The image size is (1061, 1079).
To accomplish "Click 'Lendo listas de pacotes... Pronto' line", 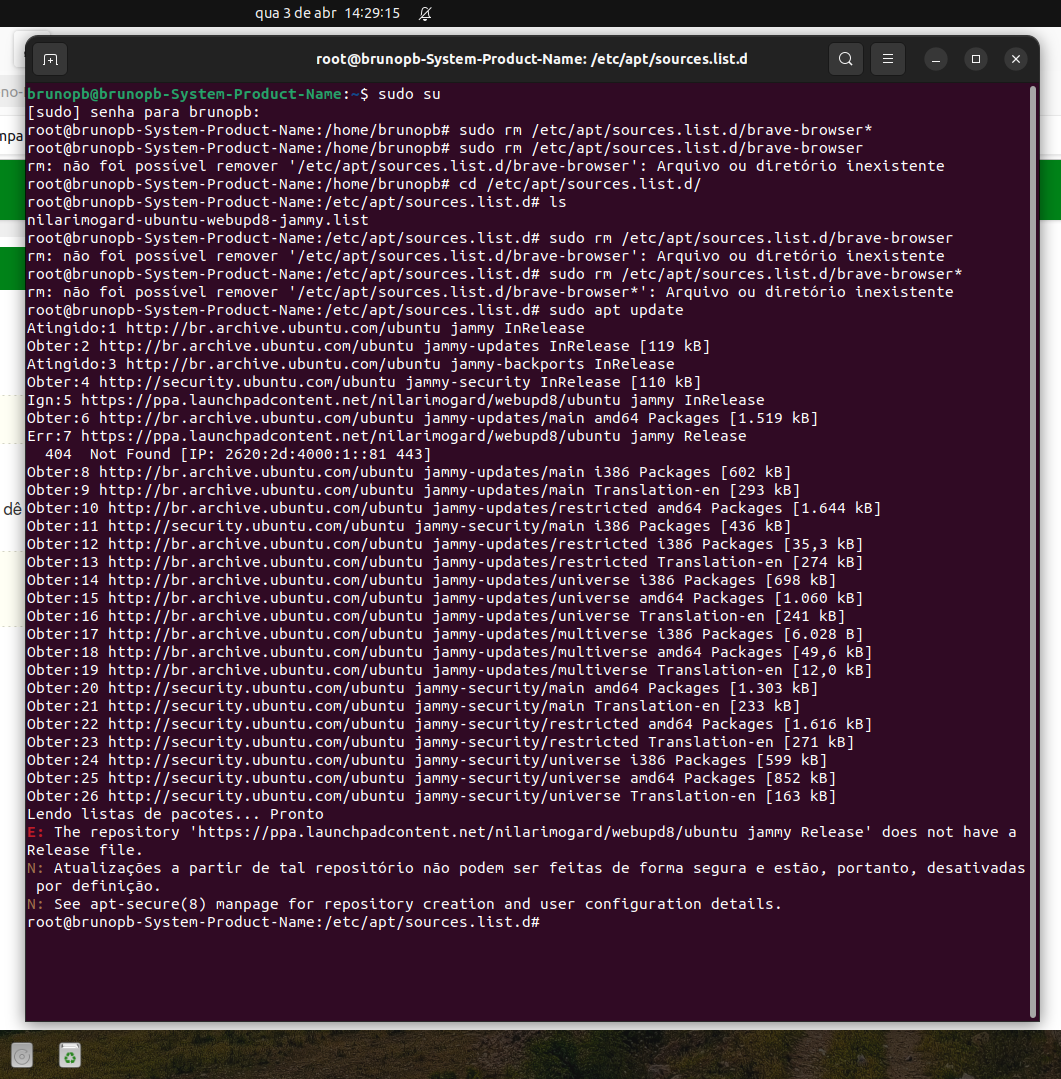I will (175, 814).
